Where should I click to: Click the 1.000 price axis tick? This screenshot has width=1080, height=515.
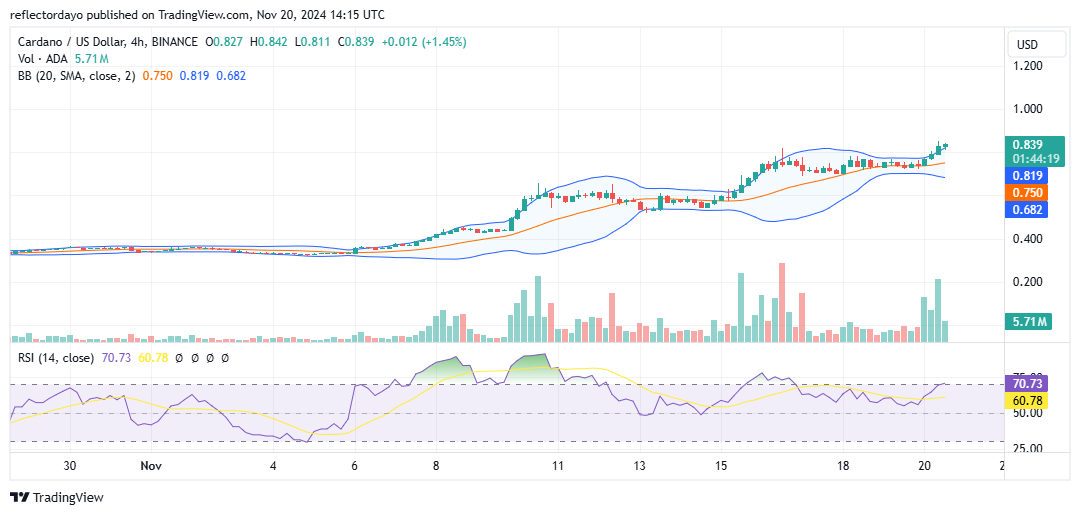(x=1028, y=109)
